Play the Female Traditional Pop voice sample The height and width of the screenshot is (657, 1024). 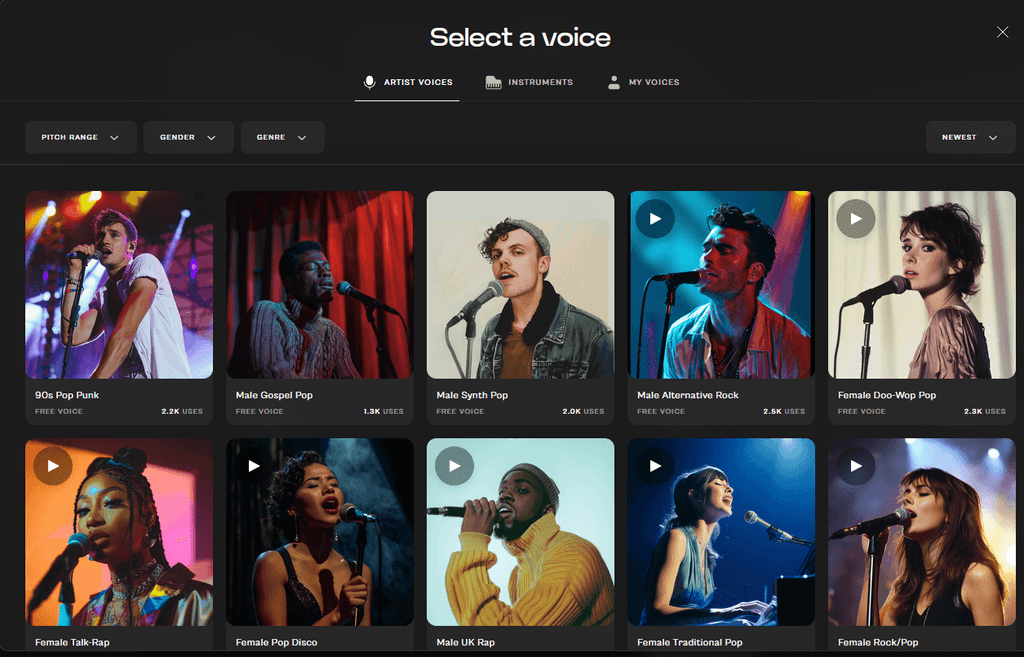[655, 465]
